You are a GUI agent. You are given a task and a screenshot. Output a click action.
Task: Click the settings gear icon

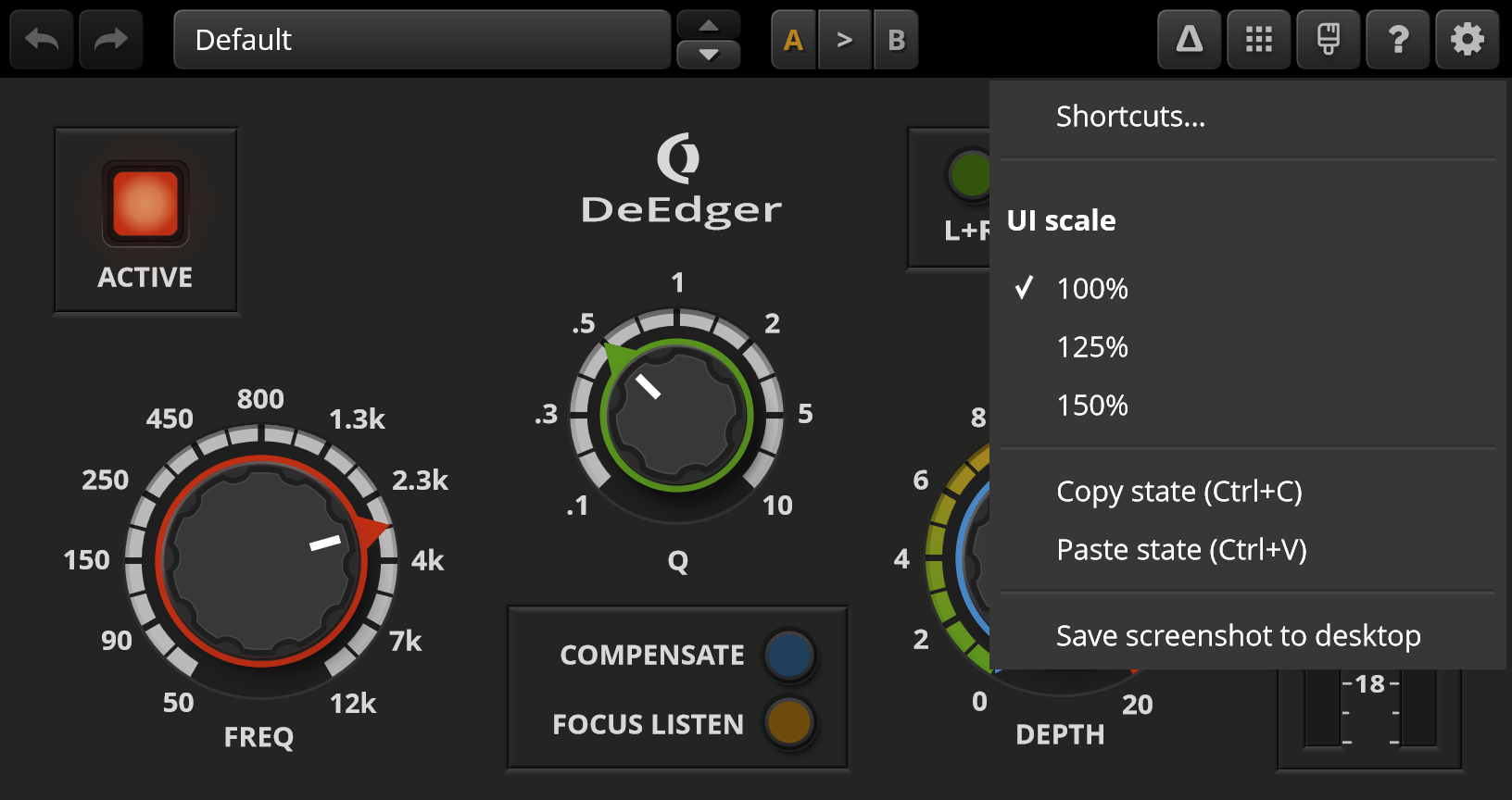(1468, 40)
